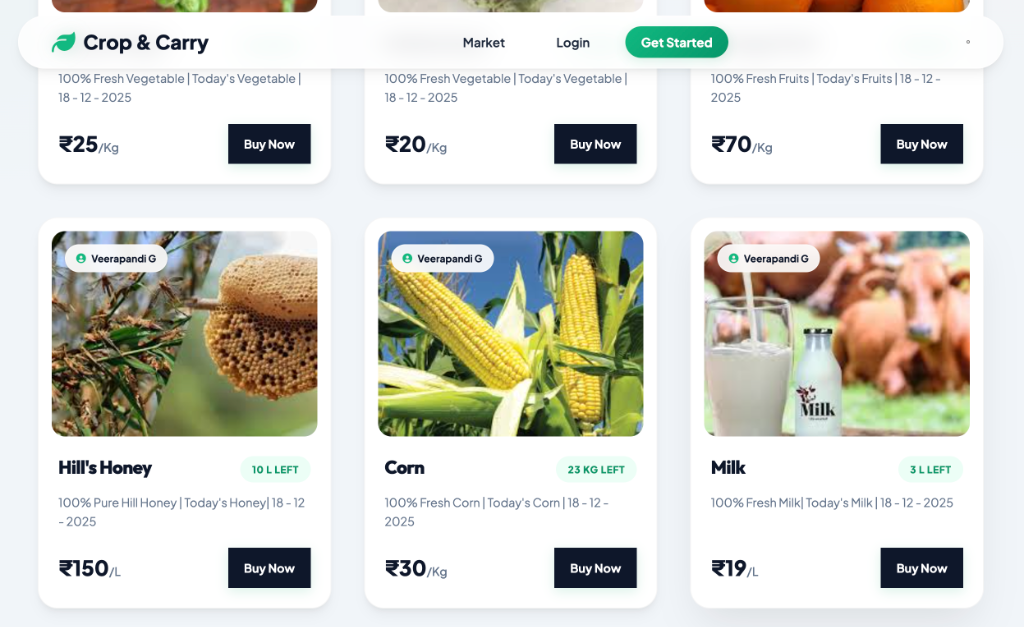Buy Now on the Milk card
1024x627 pixels.
921,568
